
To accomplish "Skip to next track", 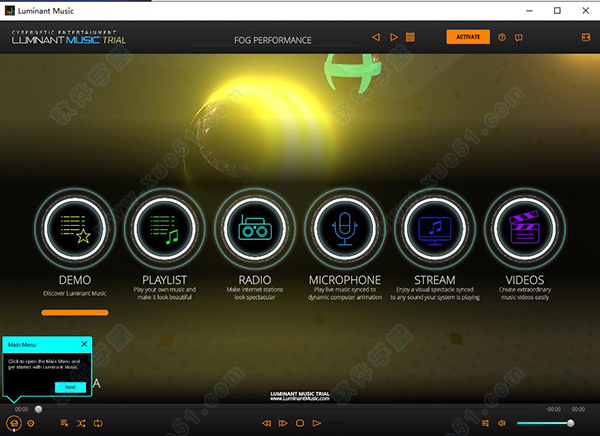I will click(283, 423).
